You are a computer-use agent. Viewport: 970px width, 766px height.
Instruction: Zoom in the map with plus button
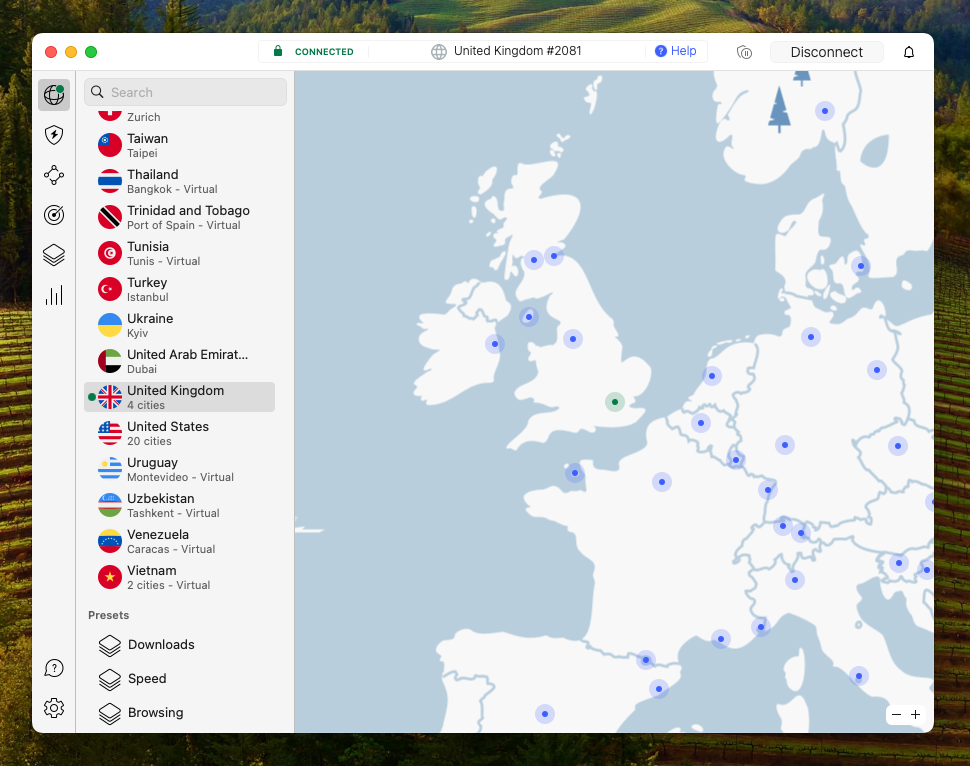[x=916, y=715]
